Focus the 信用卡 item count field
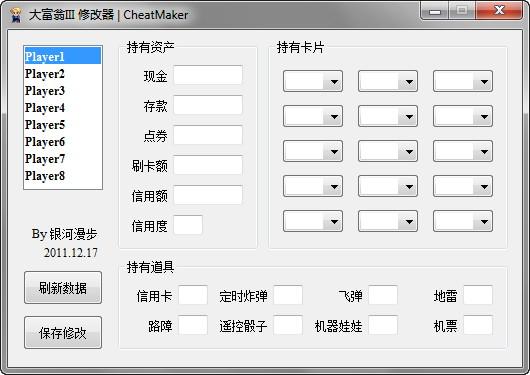Viewport: 530px width, 375px height. 193,295
